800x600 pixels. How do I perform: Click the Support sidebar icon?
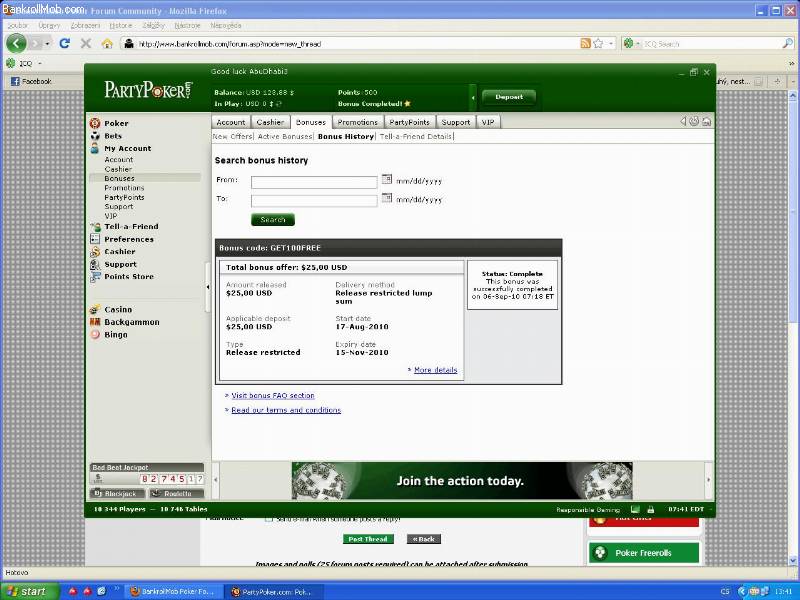tap(95, 264)
